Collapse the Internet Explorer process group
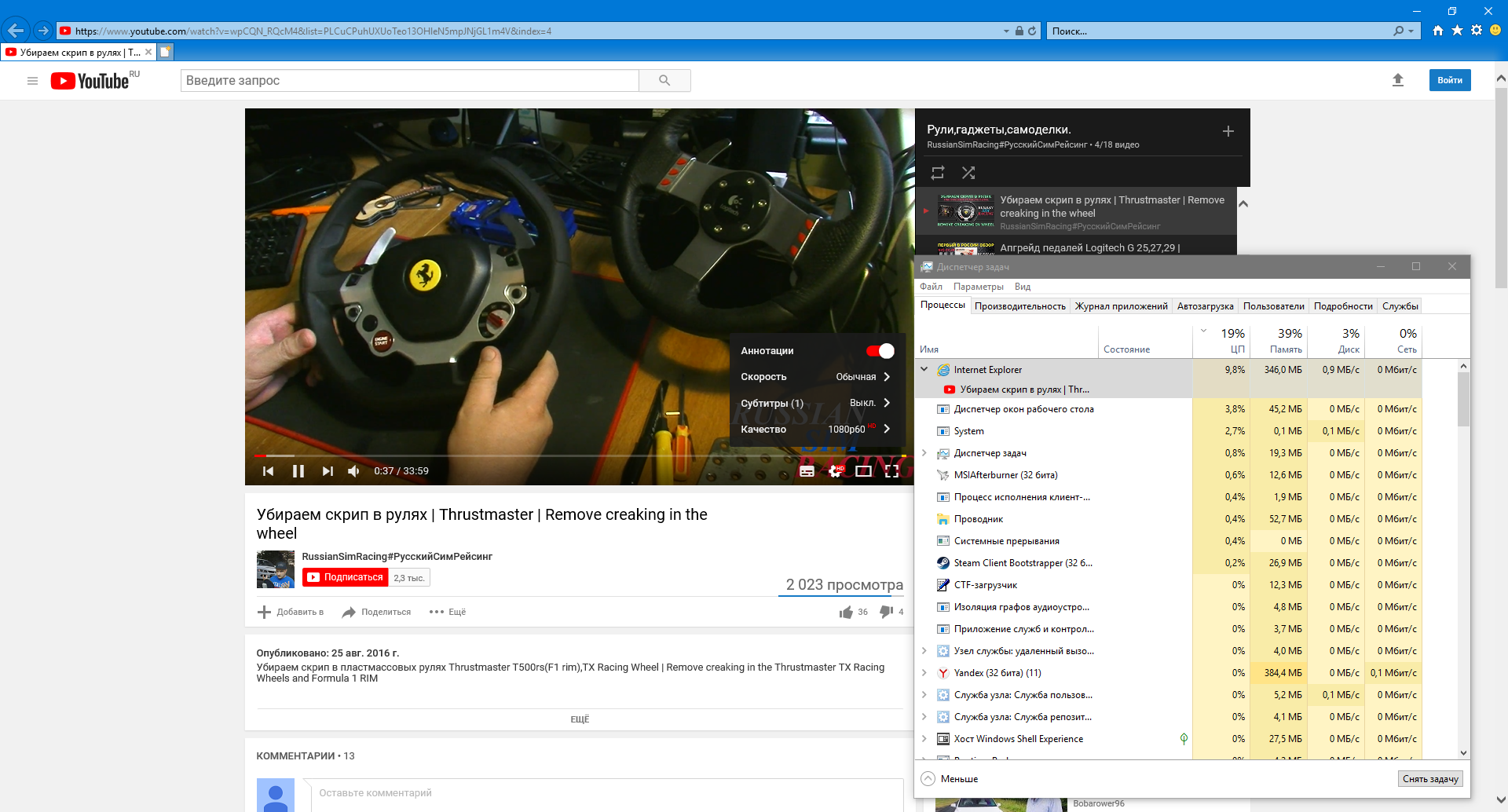1508x812 pixels. [x=924, y=369]
